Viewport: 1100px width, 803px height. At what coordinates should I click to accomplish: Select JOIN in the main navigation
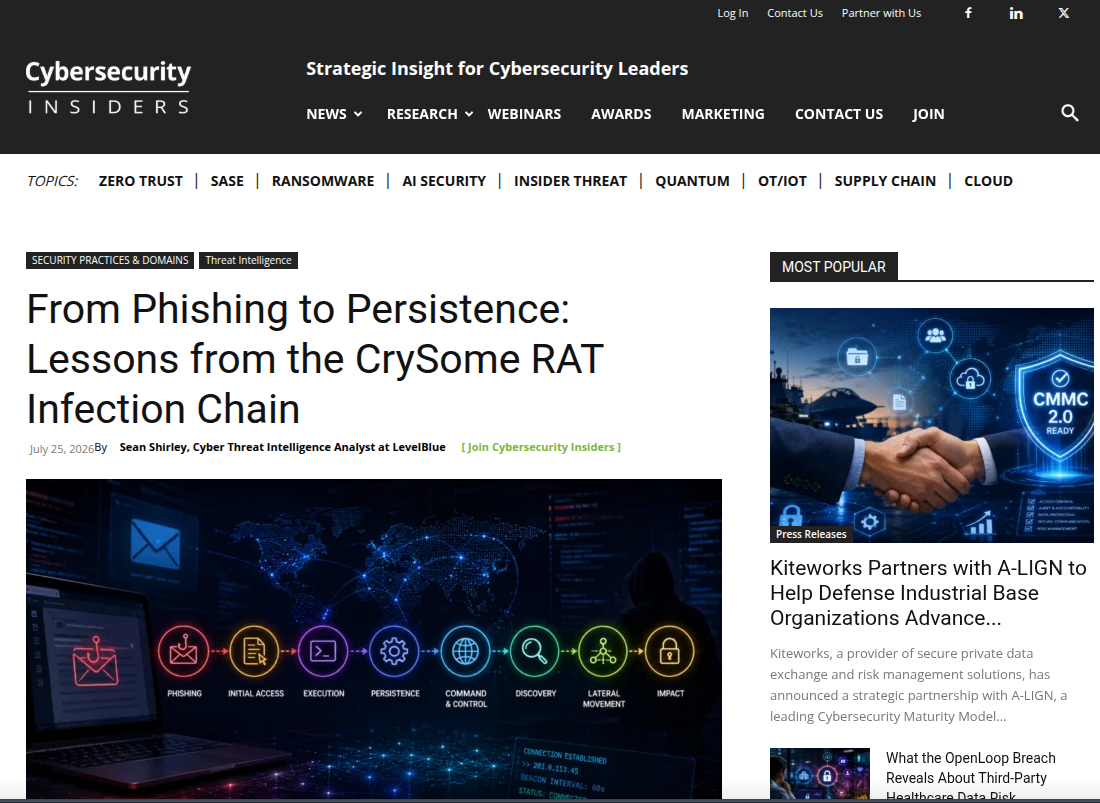tap(928, 114)
